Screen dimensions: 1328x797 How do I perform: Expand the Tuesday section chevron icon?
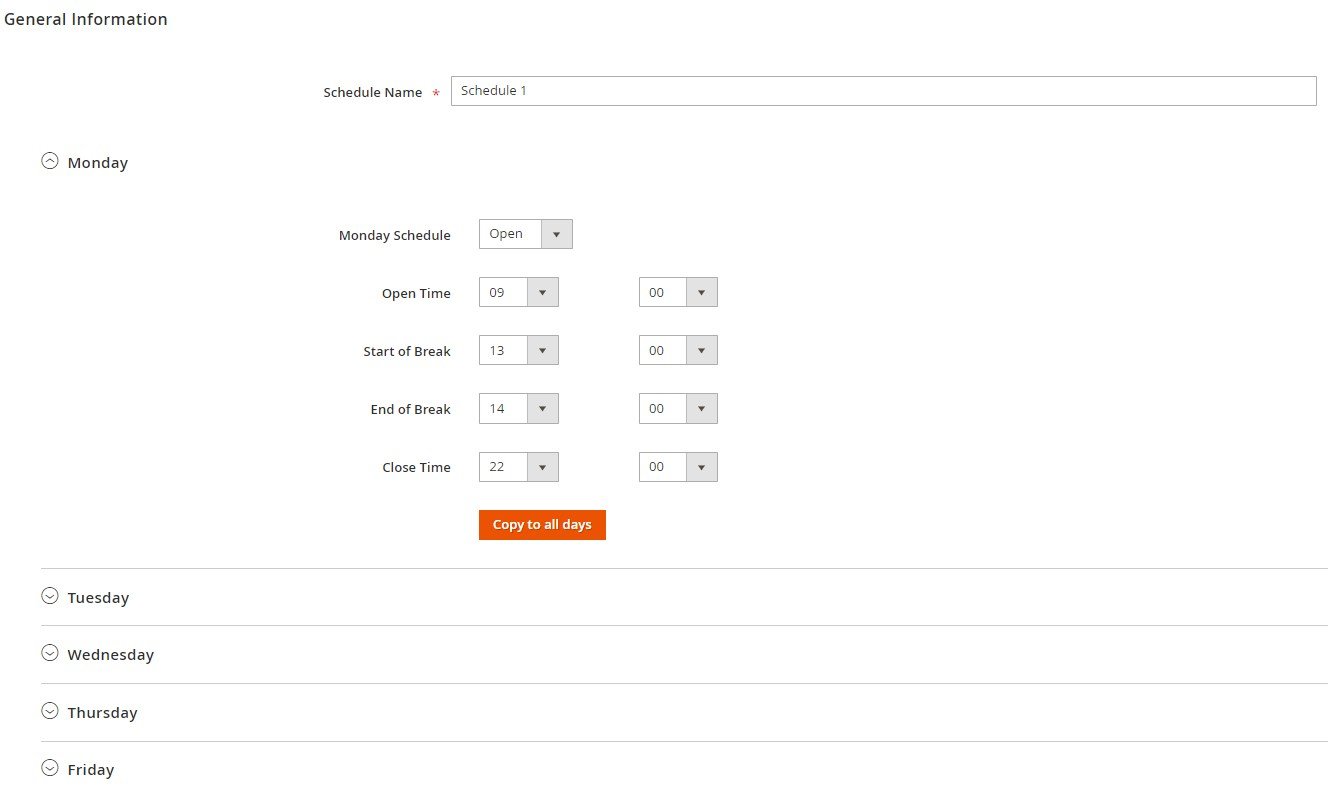(x=50, y=595)
